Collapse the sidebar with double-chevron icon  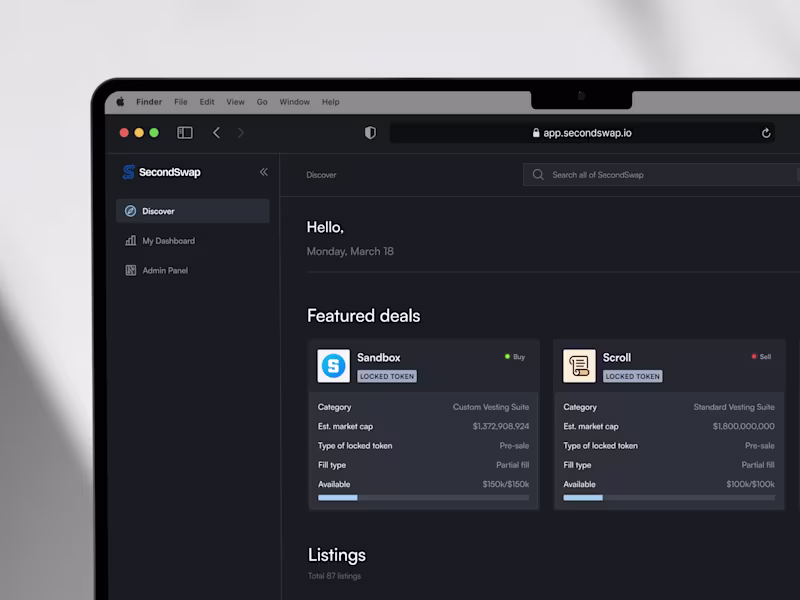(x=264, y=172)
